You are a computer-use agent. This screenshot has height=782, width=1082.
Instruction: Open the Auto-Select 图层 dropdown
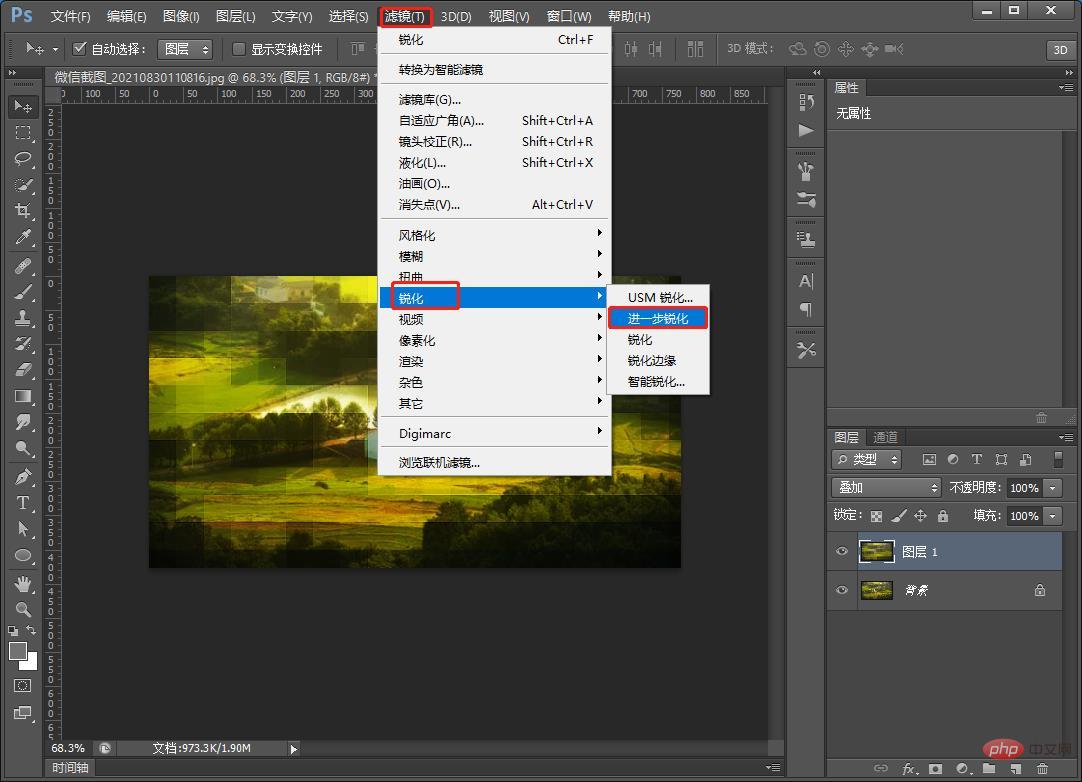coord(185,49)
